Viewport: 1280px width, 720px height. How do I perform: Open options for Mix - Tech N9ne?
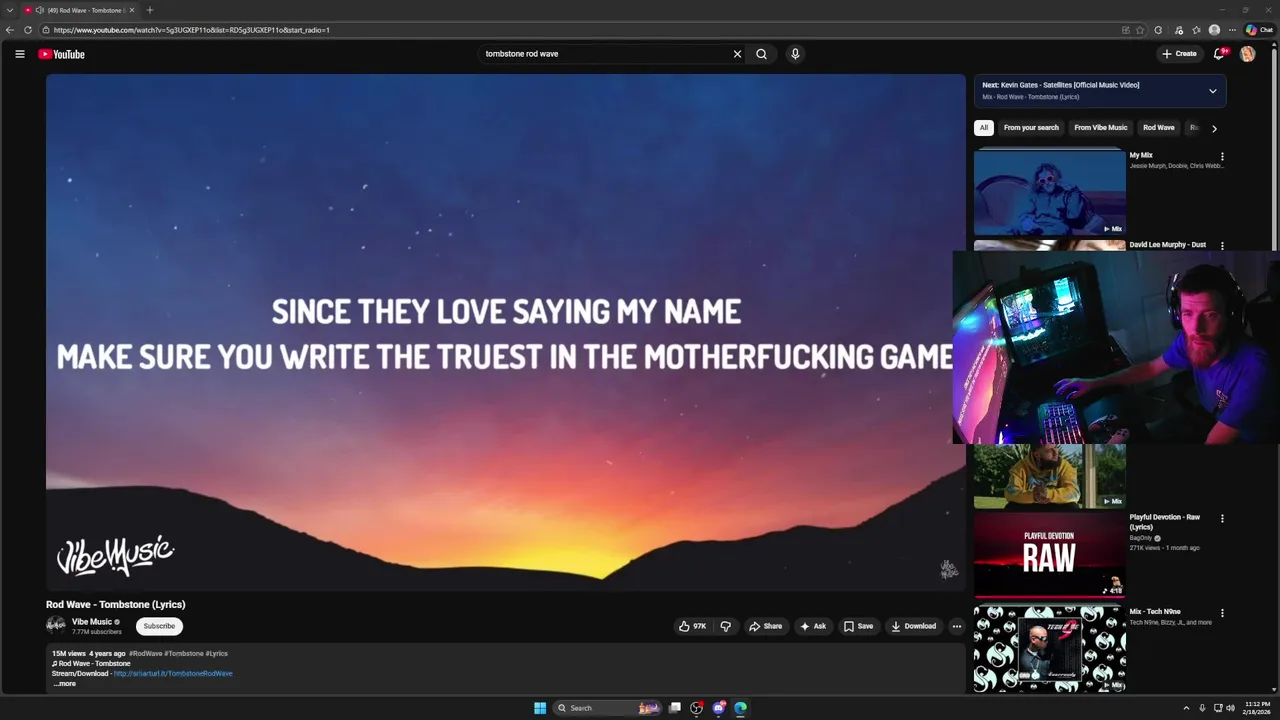click(x=1222, y=613)
